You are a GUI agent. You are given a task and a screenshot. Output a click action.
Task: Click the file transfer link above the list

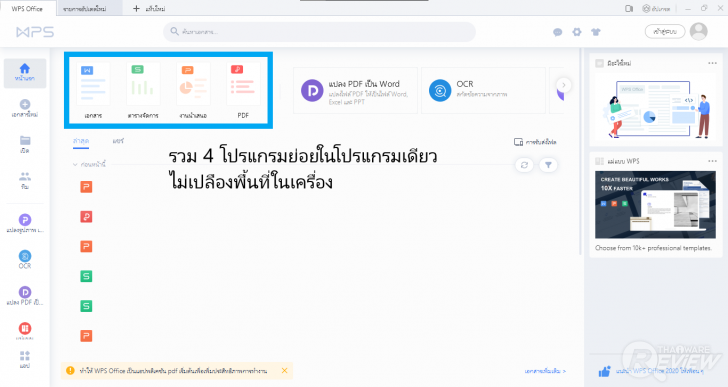(x=535, y=142)
